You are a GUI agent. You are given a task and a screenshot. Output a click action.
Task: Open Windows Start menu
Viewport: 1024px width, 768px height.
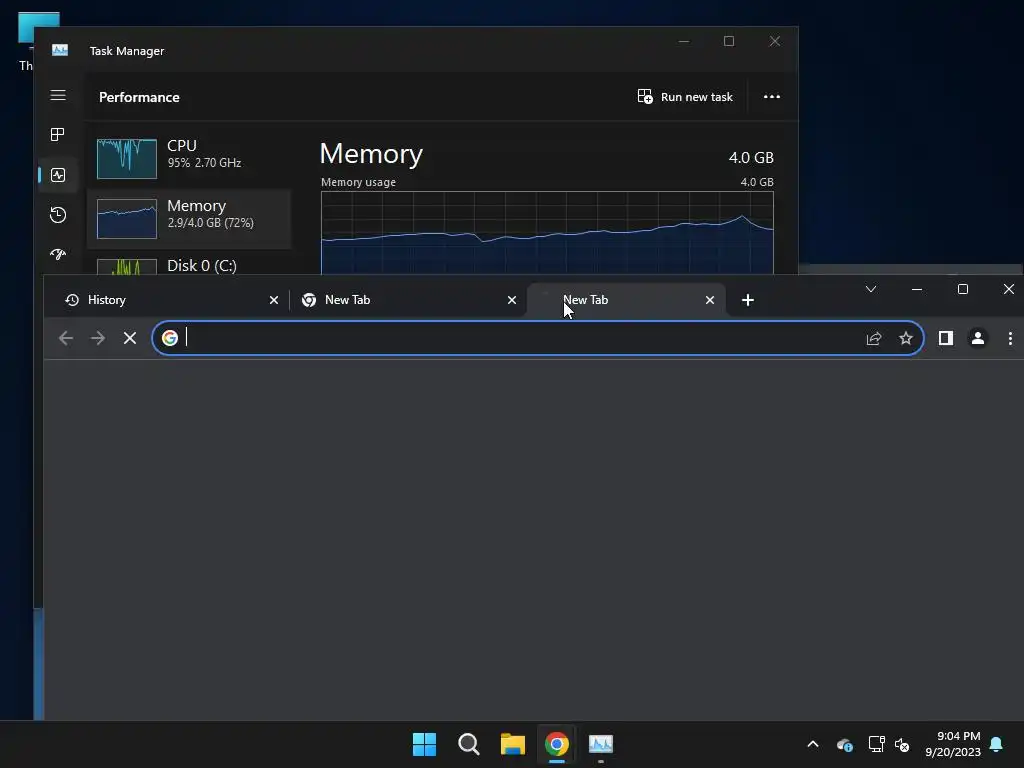[x=424, y=744]
